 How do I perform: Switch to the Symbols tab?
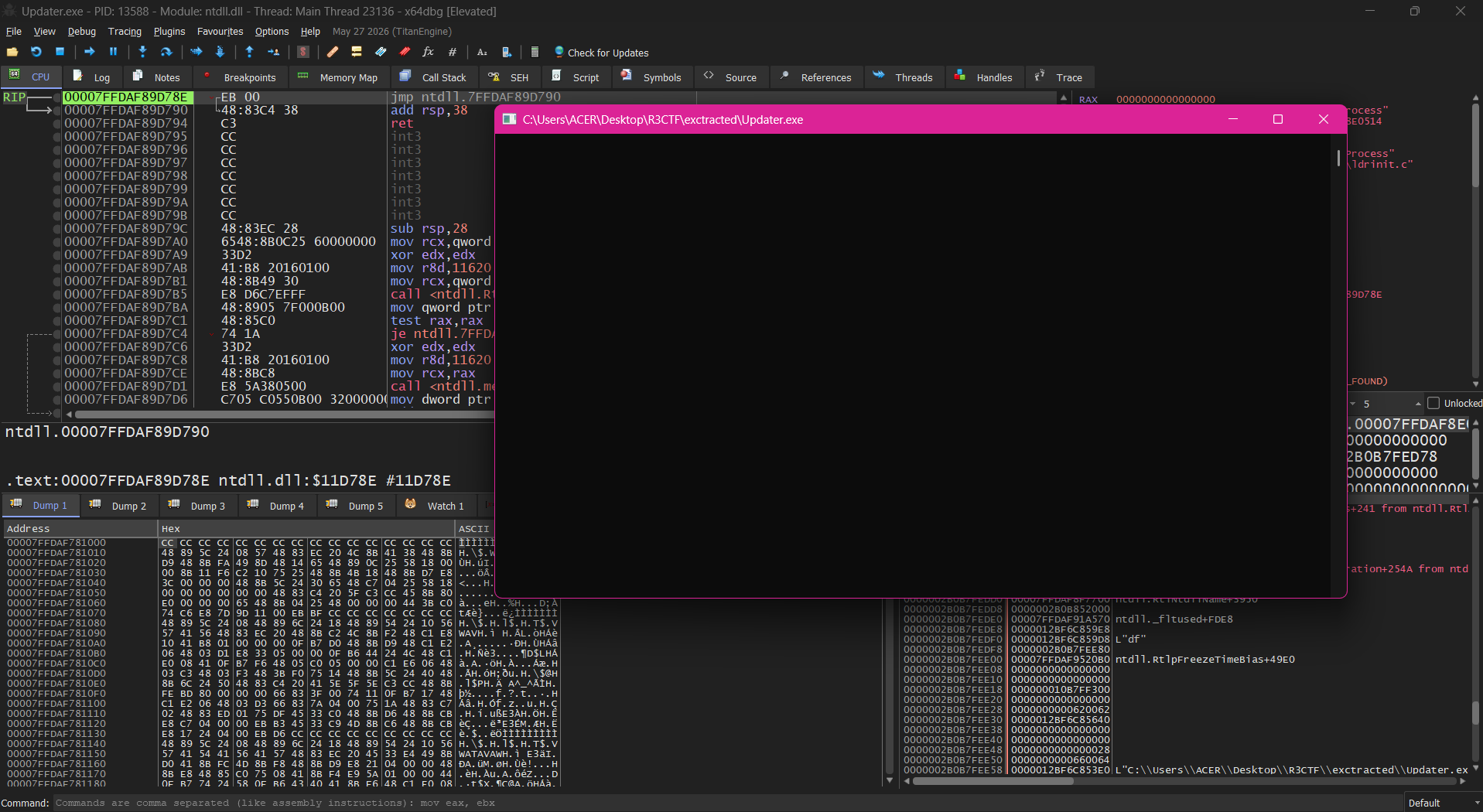(651, 77)
